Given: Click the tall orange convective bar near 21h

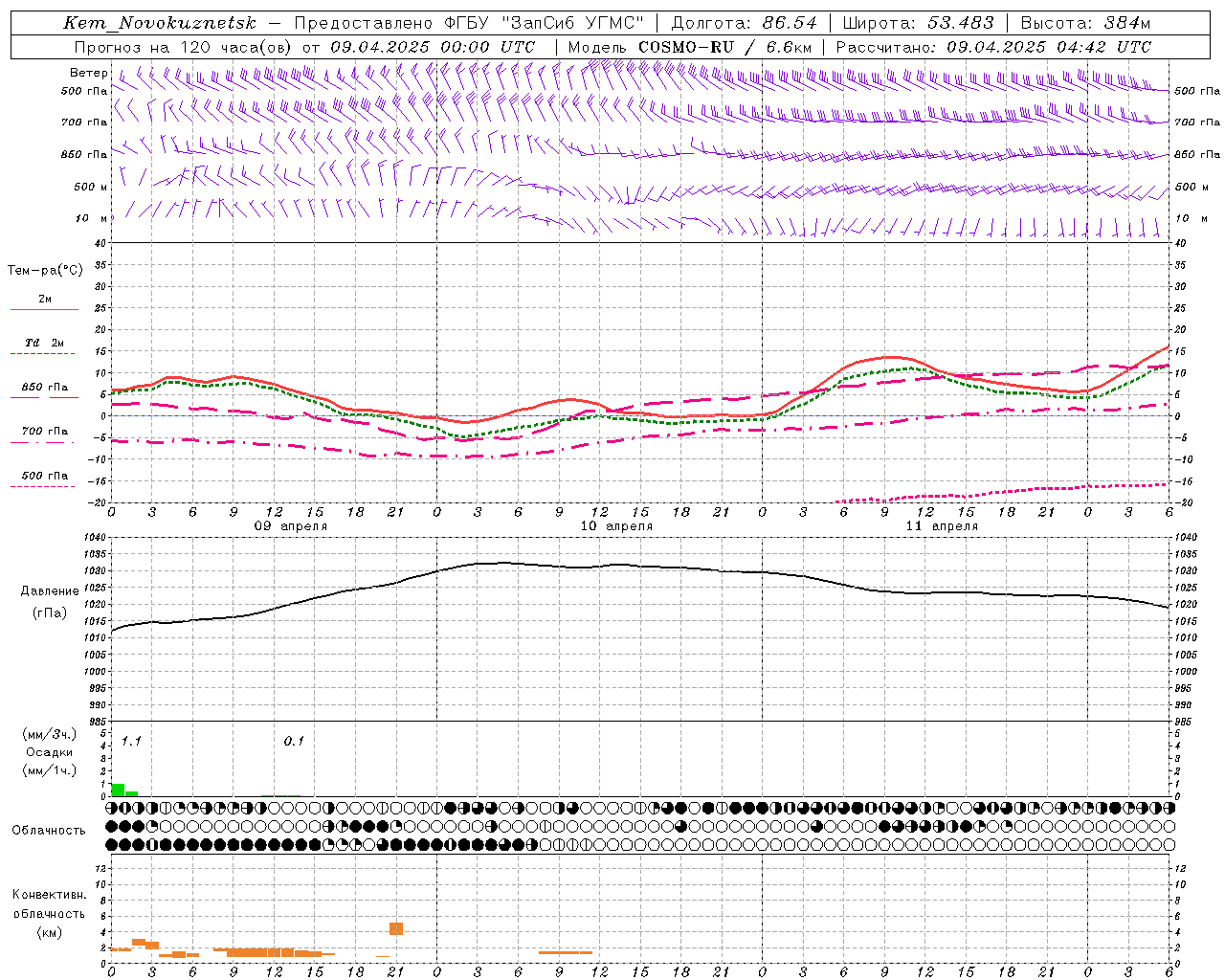Looking at the screenshot, I should 396,928.
